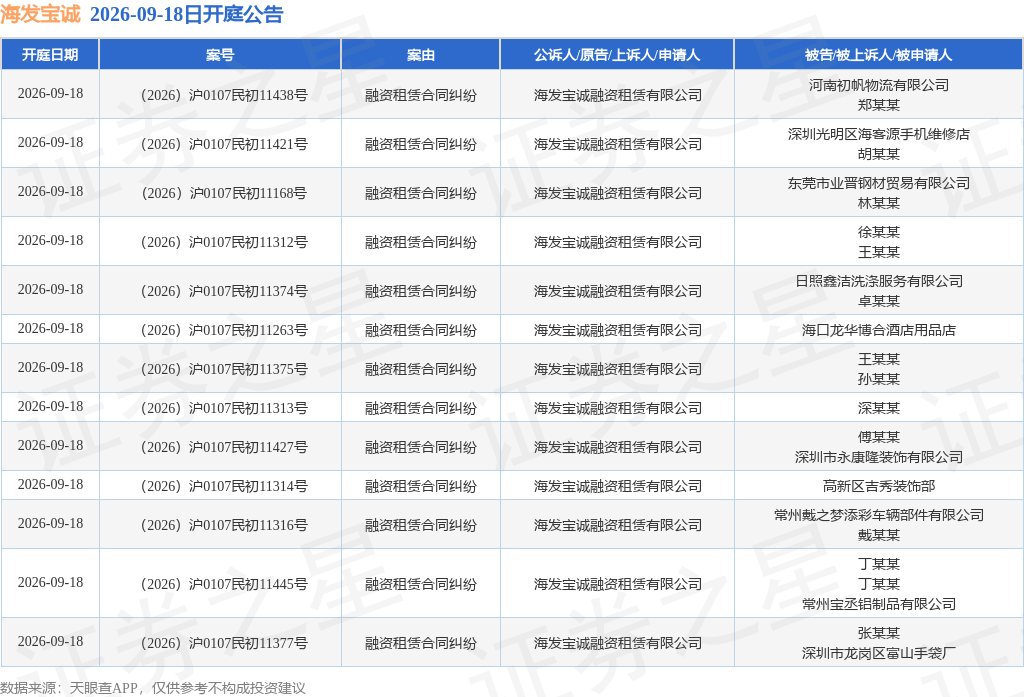Select case number 沪0107民初11312号
This screenshot has width=1024, height=697.
[224, 242]
